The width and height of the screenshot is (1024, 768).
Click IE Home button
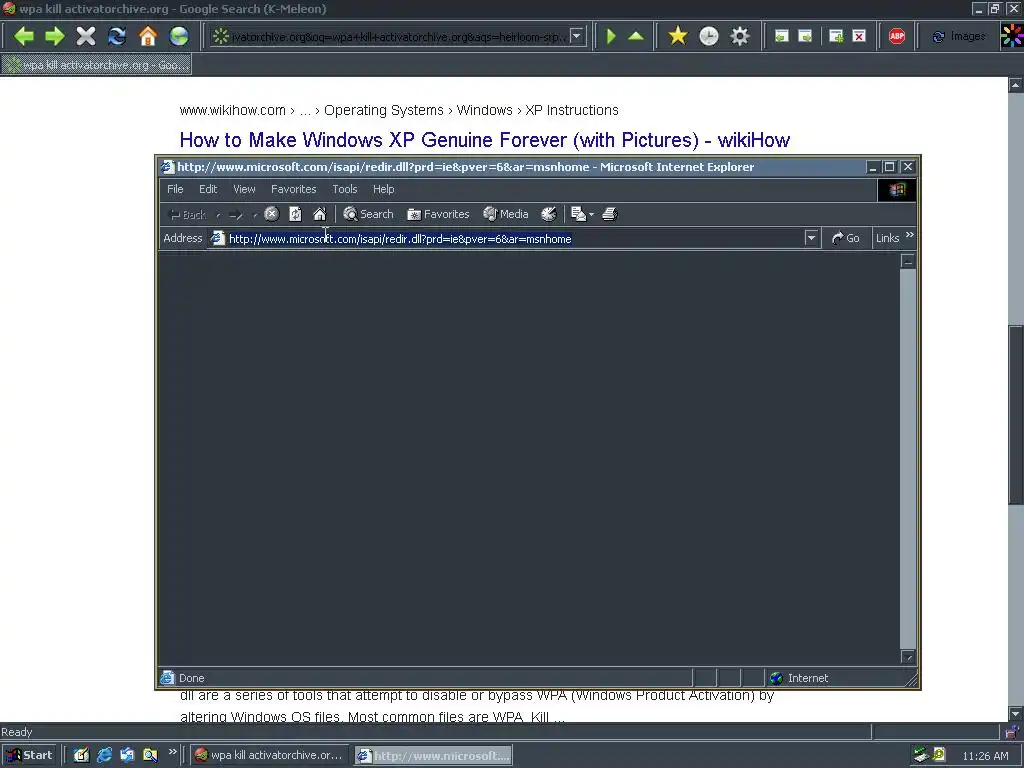319,214
